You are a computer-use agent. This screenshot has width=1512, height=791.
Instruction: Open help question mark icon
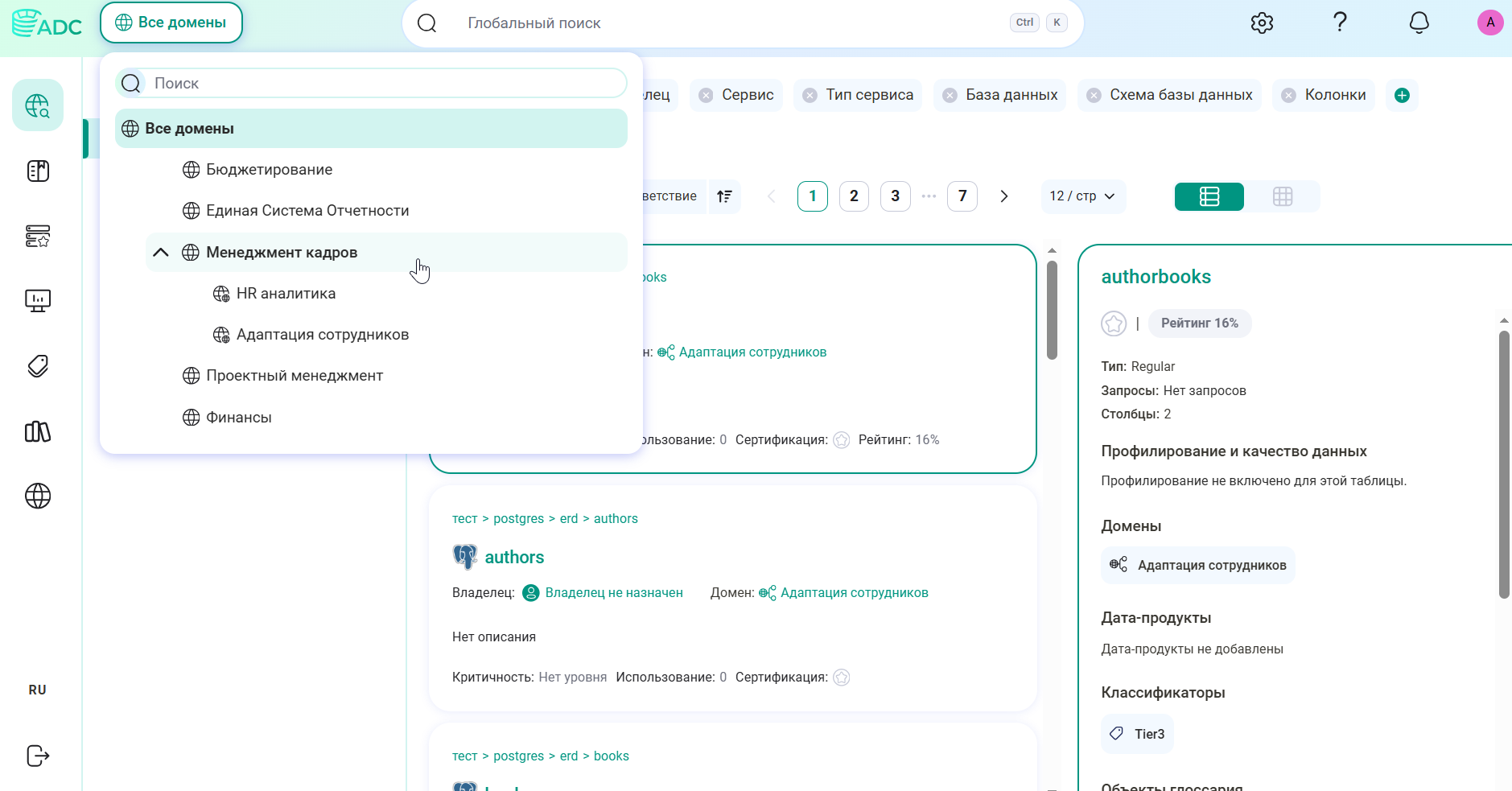click(x=1340, y=23)
